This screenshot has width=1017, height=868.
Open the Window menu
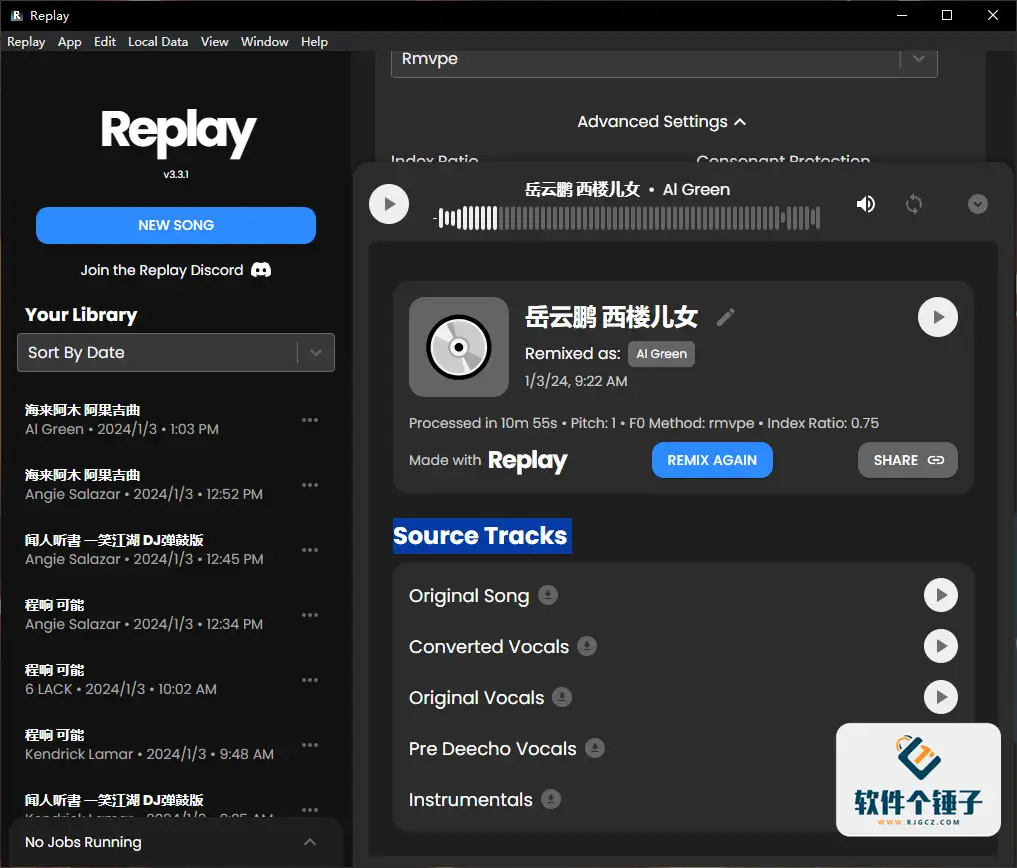265,42
